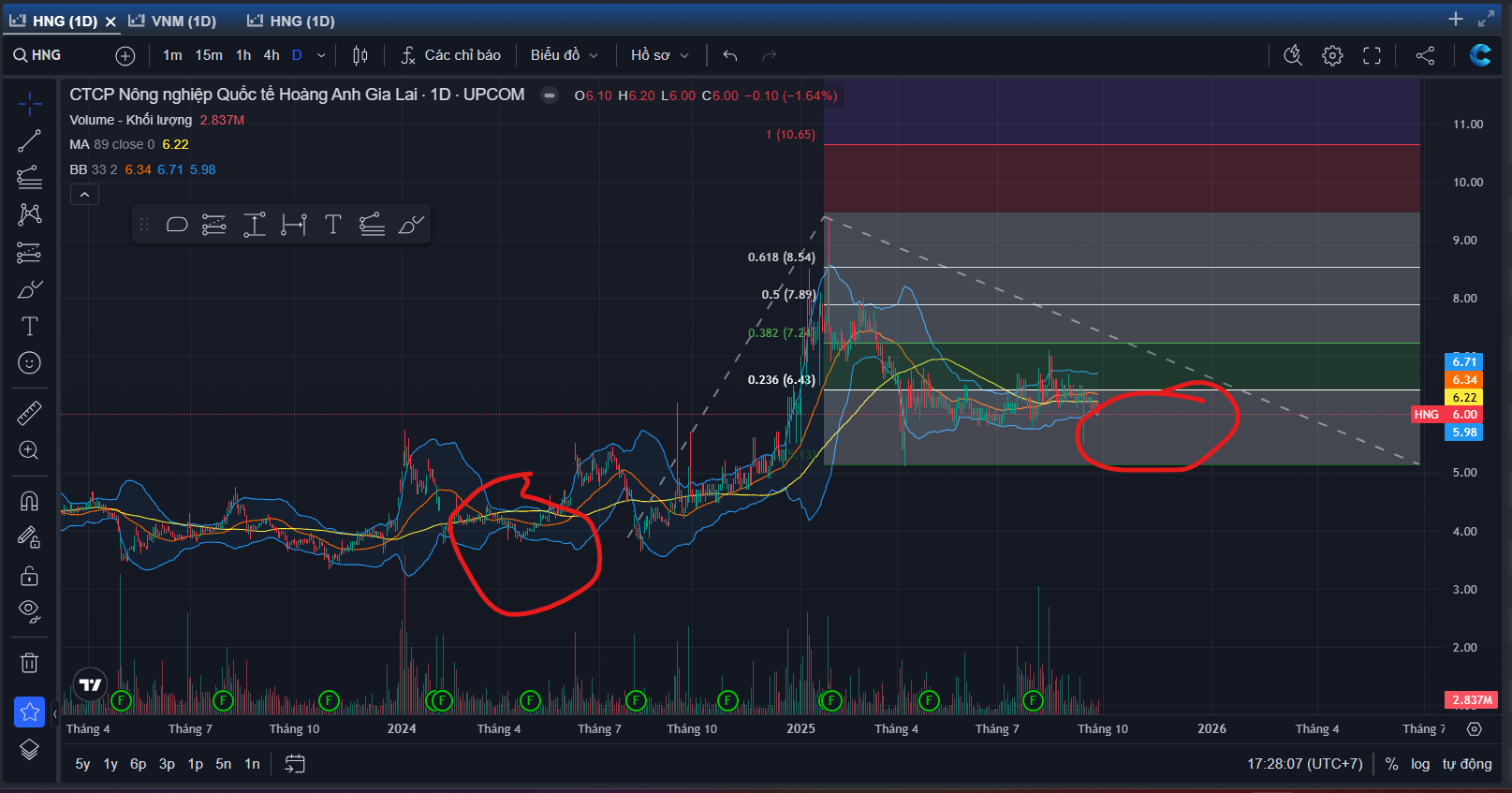Click the share chart icon

pos(1425,56)
